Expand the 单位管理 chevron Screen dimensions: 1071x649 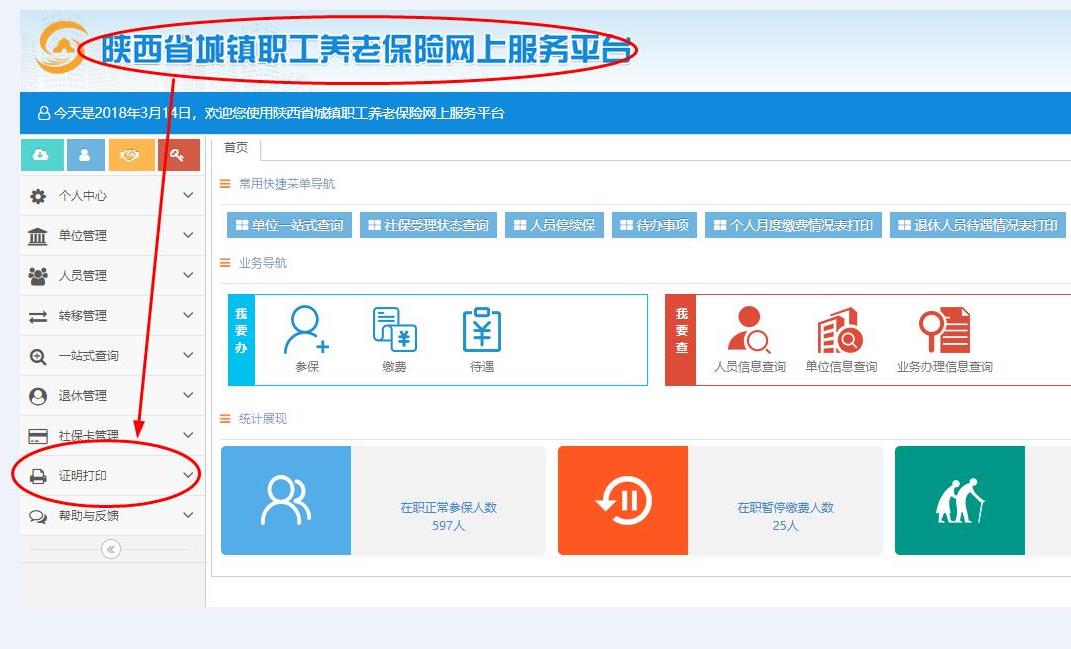click(189, 235)
